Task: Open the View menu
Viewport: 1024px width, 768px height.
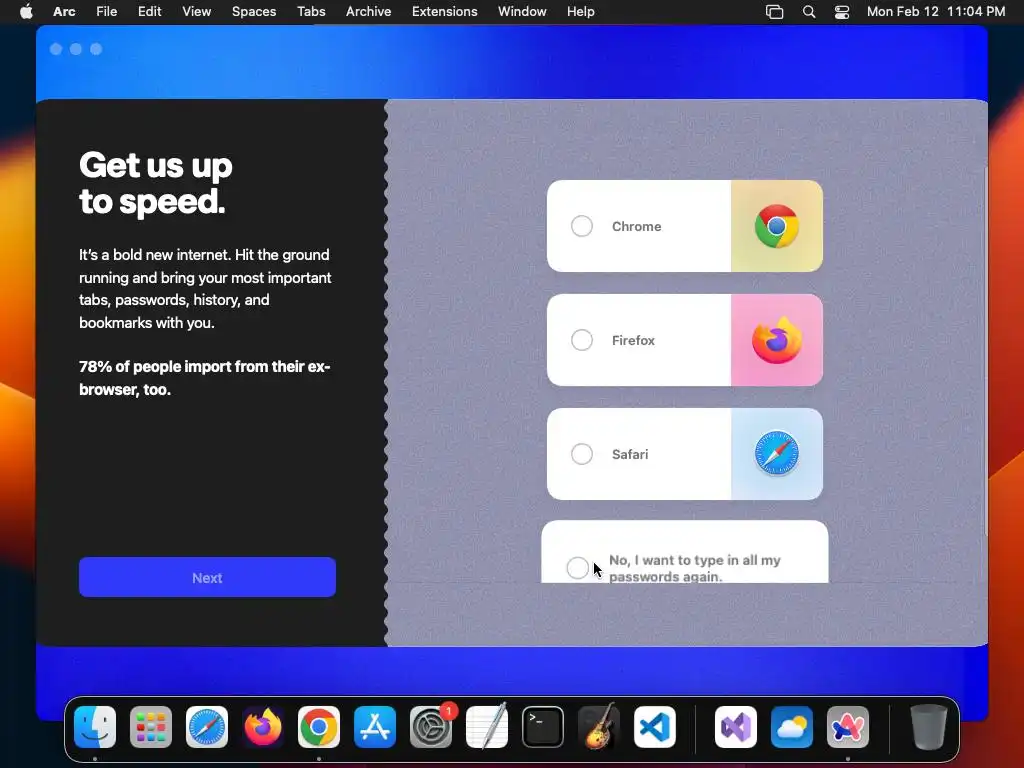Action: [x=197, y=12]
